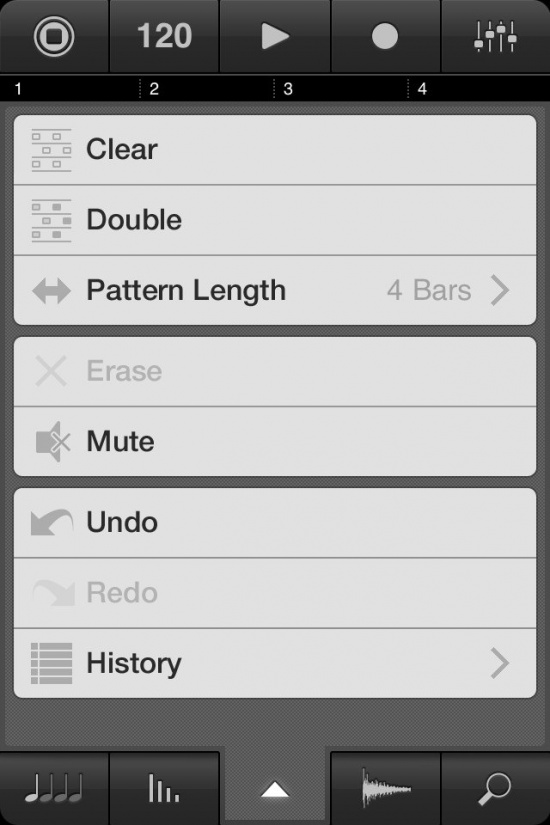Choose Clear from the menu
This screenshot has height=825, width=550.
click(275, 150)
